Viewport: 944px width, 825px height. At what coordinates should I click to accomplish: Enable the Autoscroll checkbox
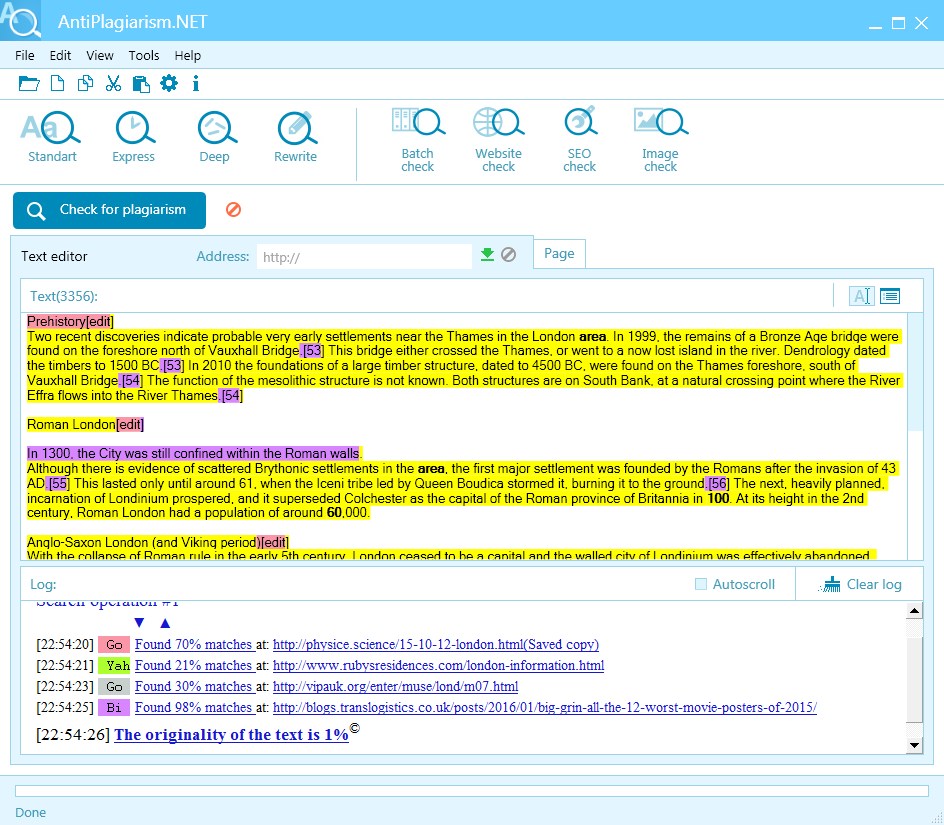pos(701,584)
